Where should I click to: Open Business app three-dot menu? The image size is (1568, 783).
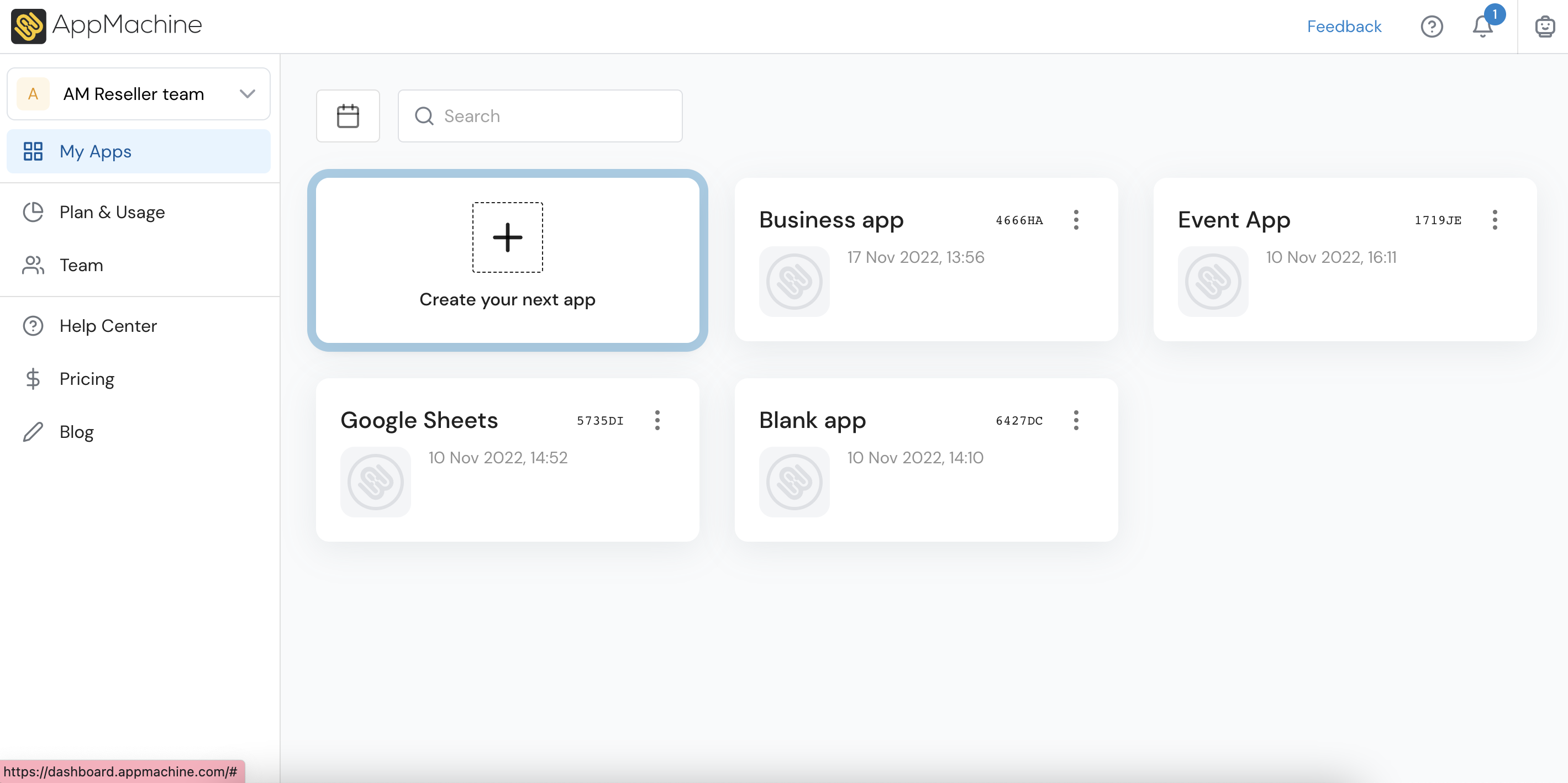pyautogui.click(x=1076, y=220)
